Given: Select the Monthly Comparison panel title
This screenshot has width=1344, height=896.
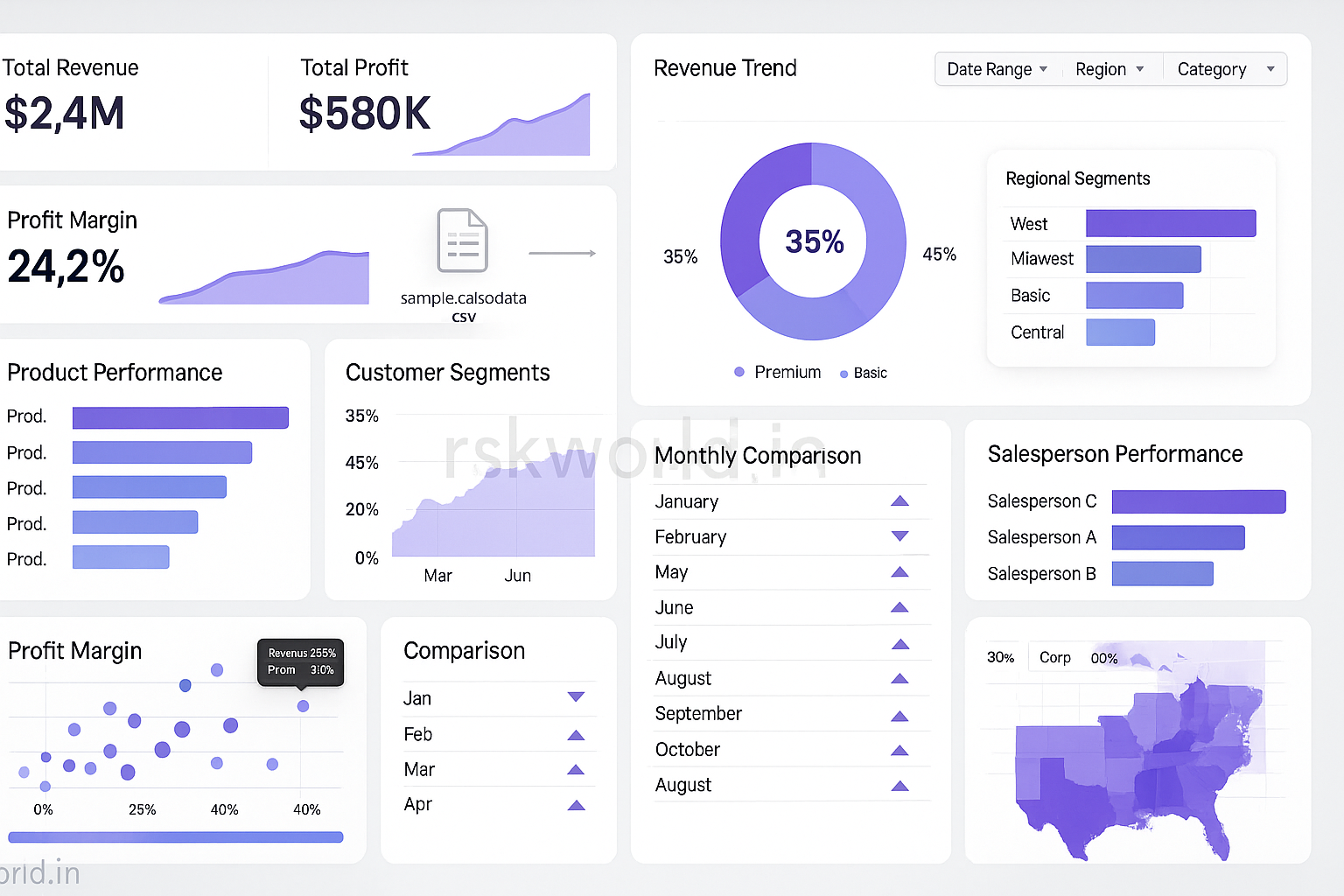Looking at the screenshot, I should click(x=757, y=456).
